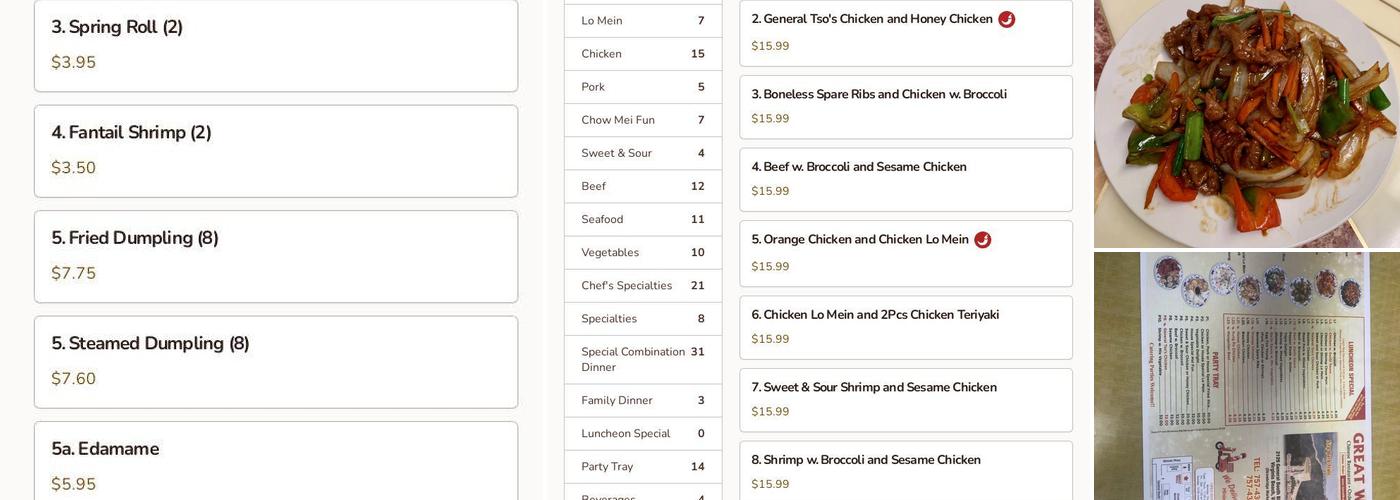Select the Edamame menu item

click(276, 465)
